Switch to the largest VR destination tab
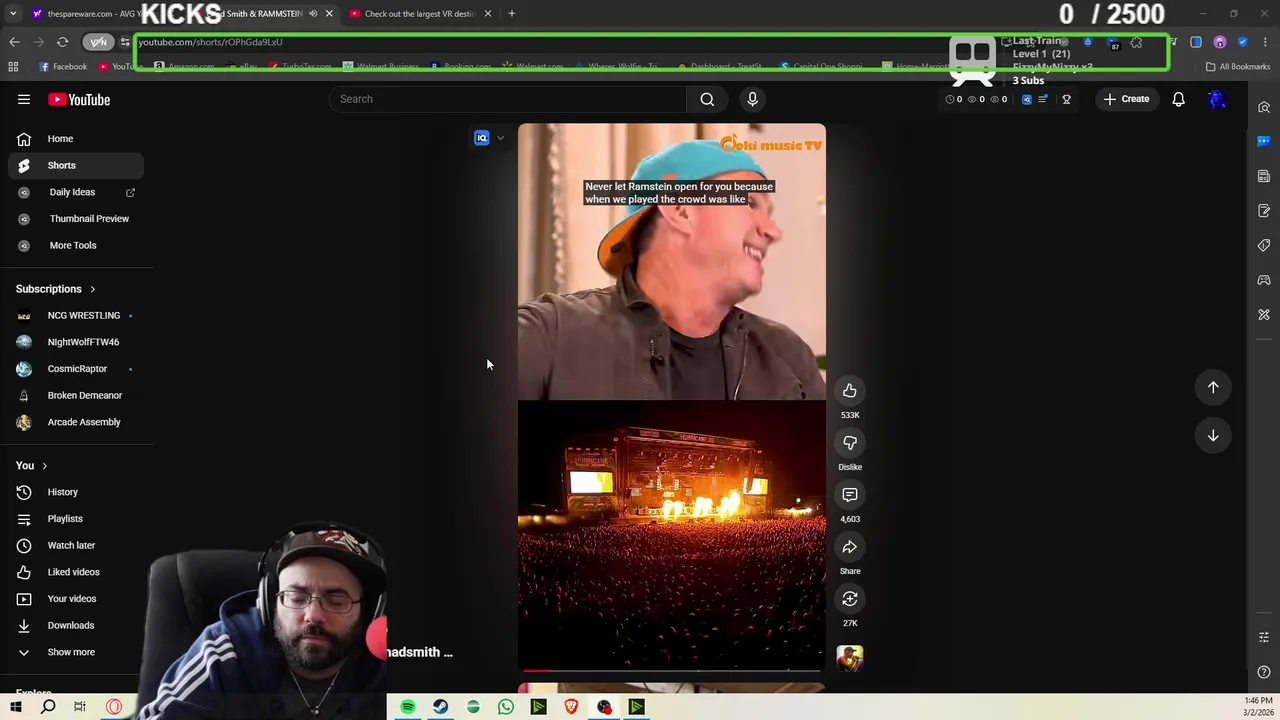The width and height of the screenshot is (1280, 720). [420, 14]
